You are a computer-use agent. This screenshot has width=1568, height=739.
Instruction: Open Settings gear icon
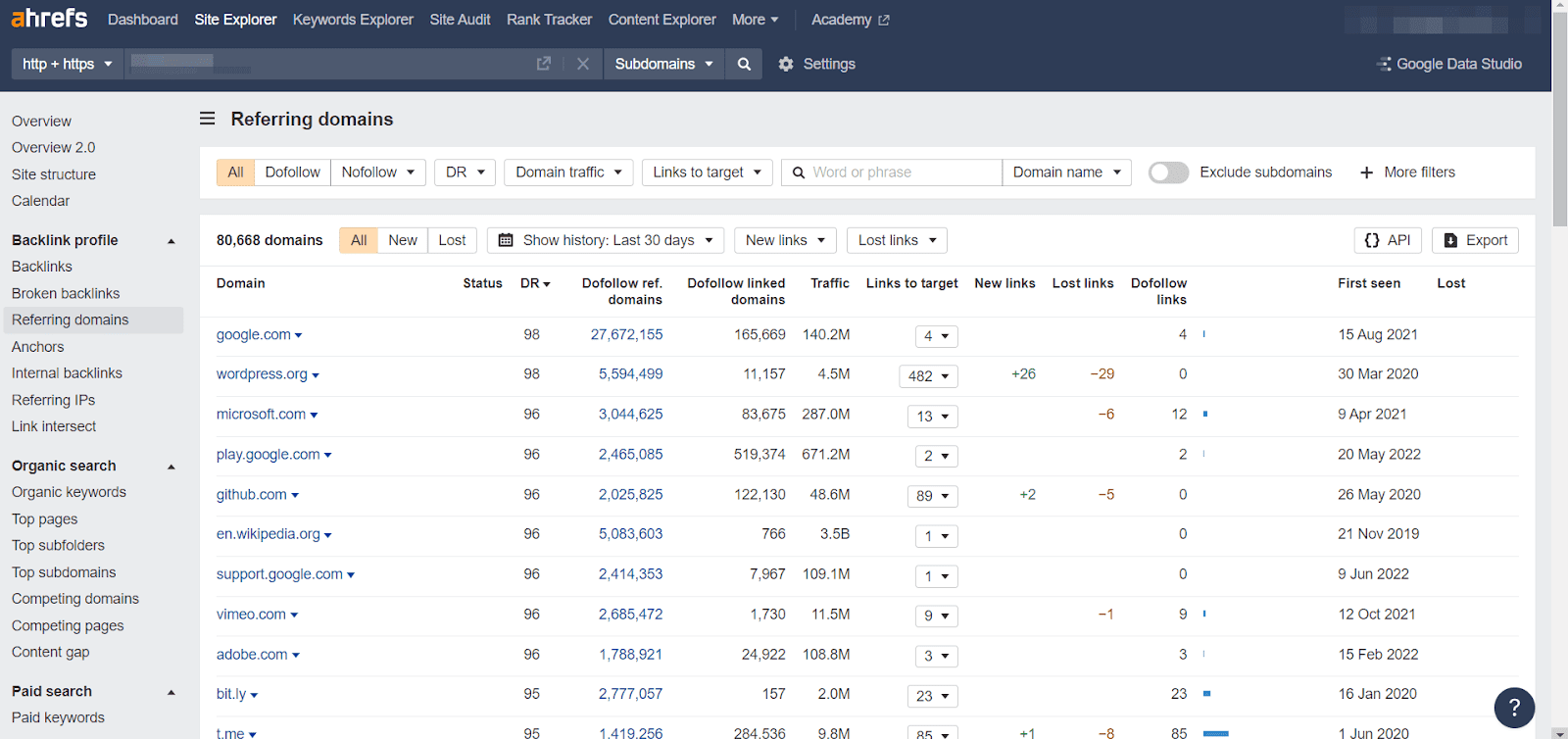(x=786, y=64)
